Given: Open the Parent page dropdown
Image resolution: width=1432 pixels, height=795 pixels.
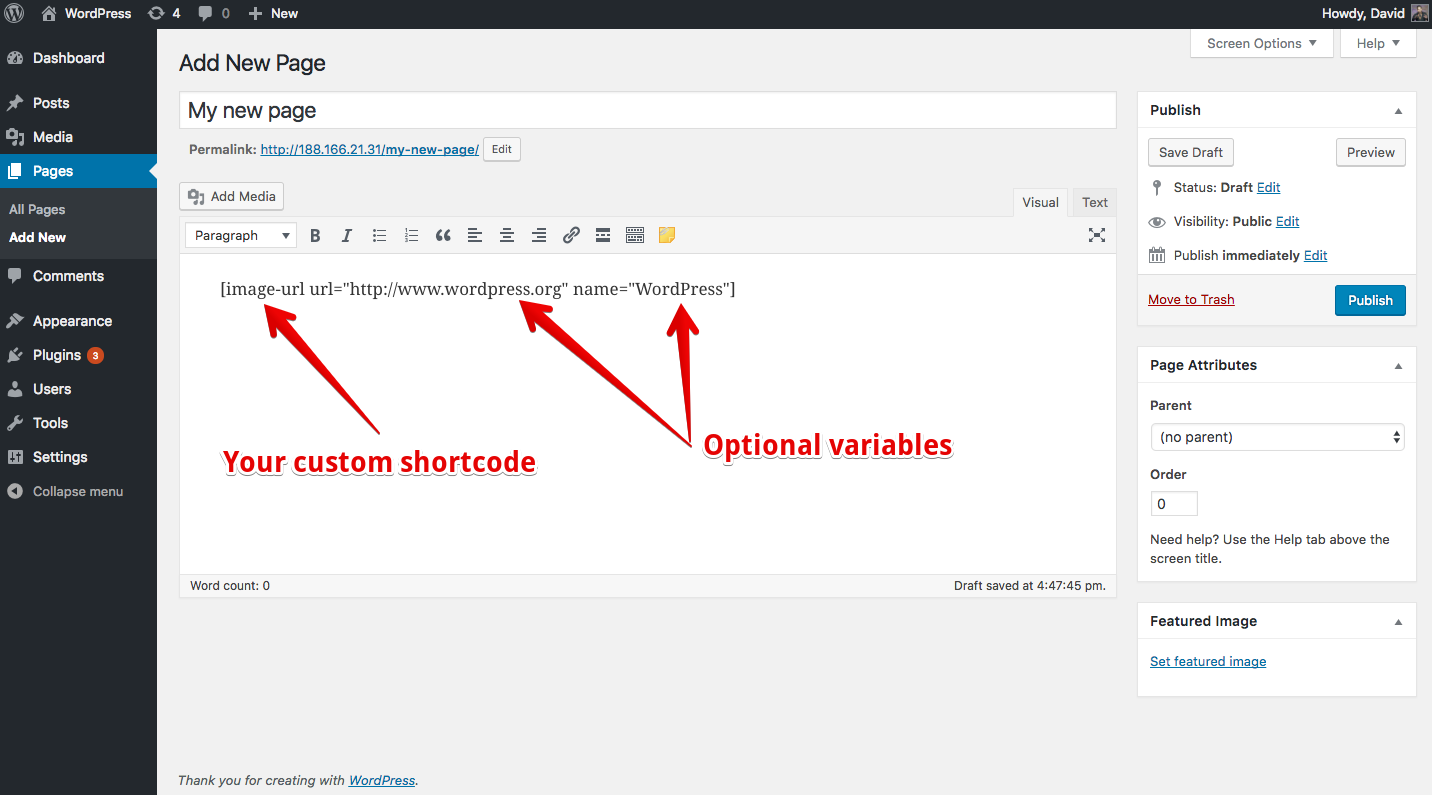Looking at the screenshot, I should [1277, 437].
